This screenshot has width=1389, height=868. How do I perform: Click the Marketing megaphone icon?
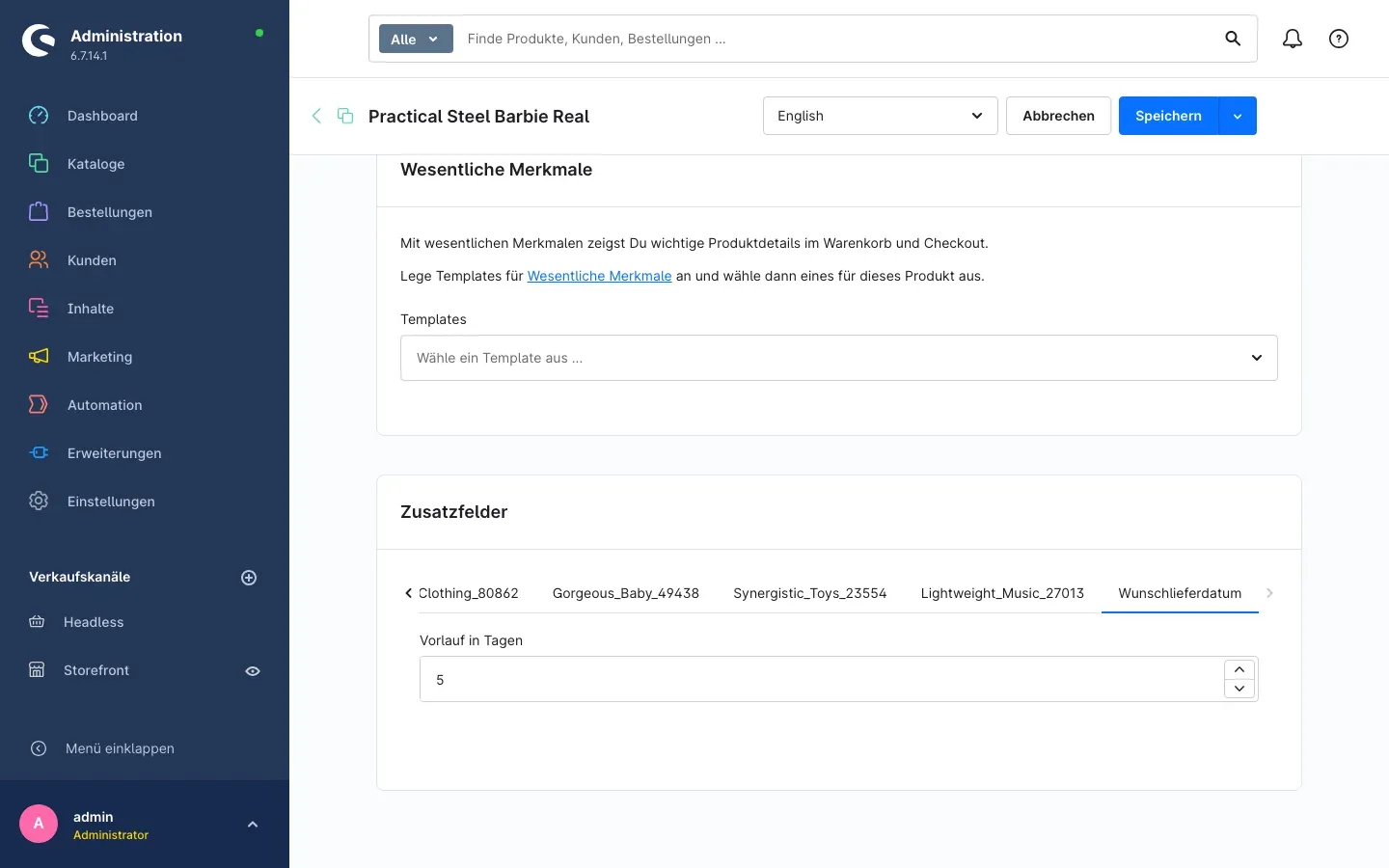[39, 357]
